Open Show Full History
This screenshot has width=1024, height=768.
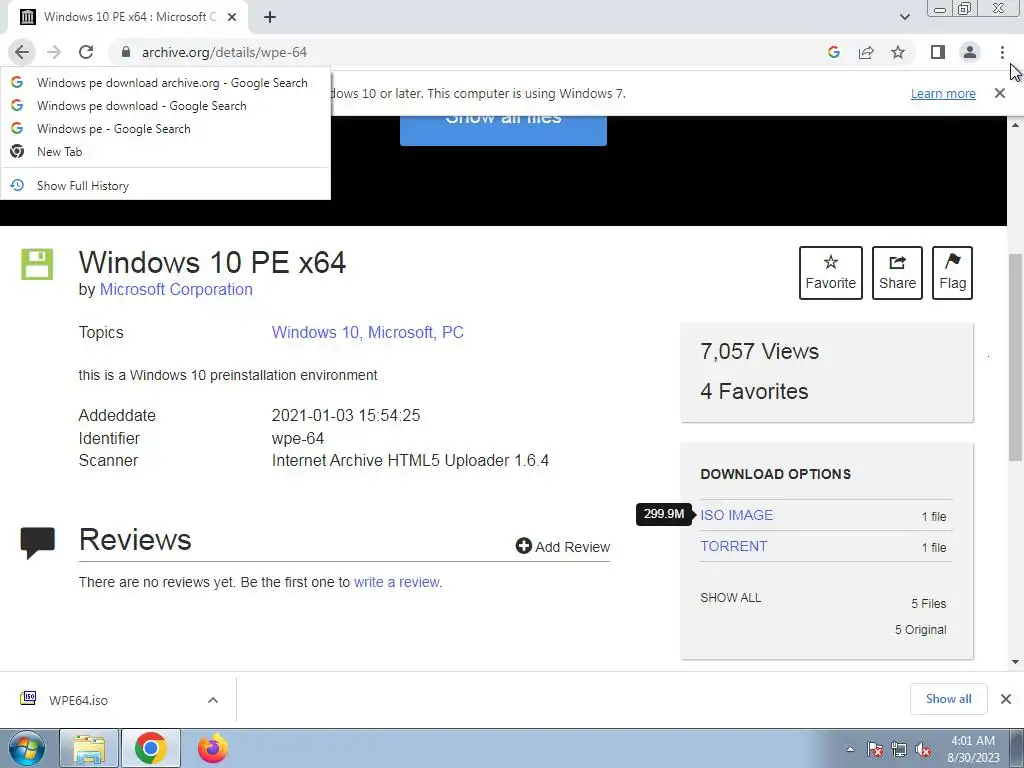165,185
